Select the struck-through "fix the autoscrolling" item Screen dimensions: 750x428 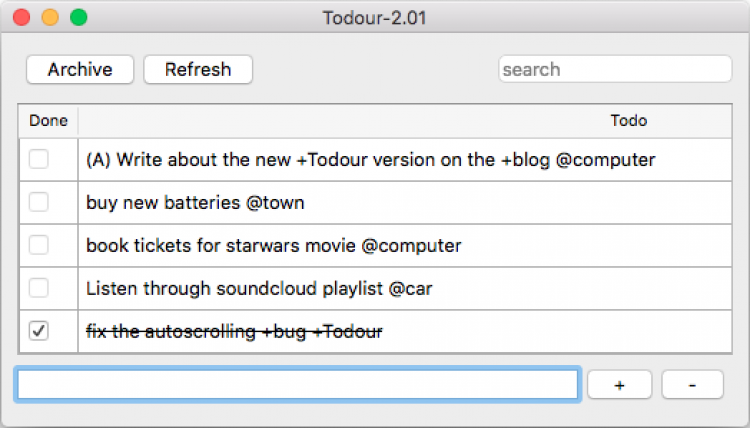(x=234, y=331)
